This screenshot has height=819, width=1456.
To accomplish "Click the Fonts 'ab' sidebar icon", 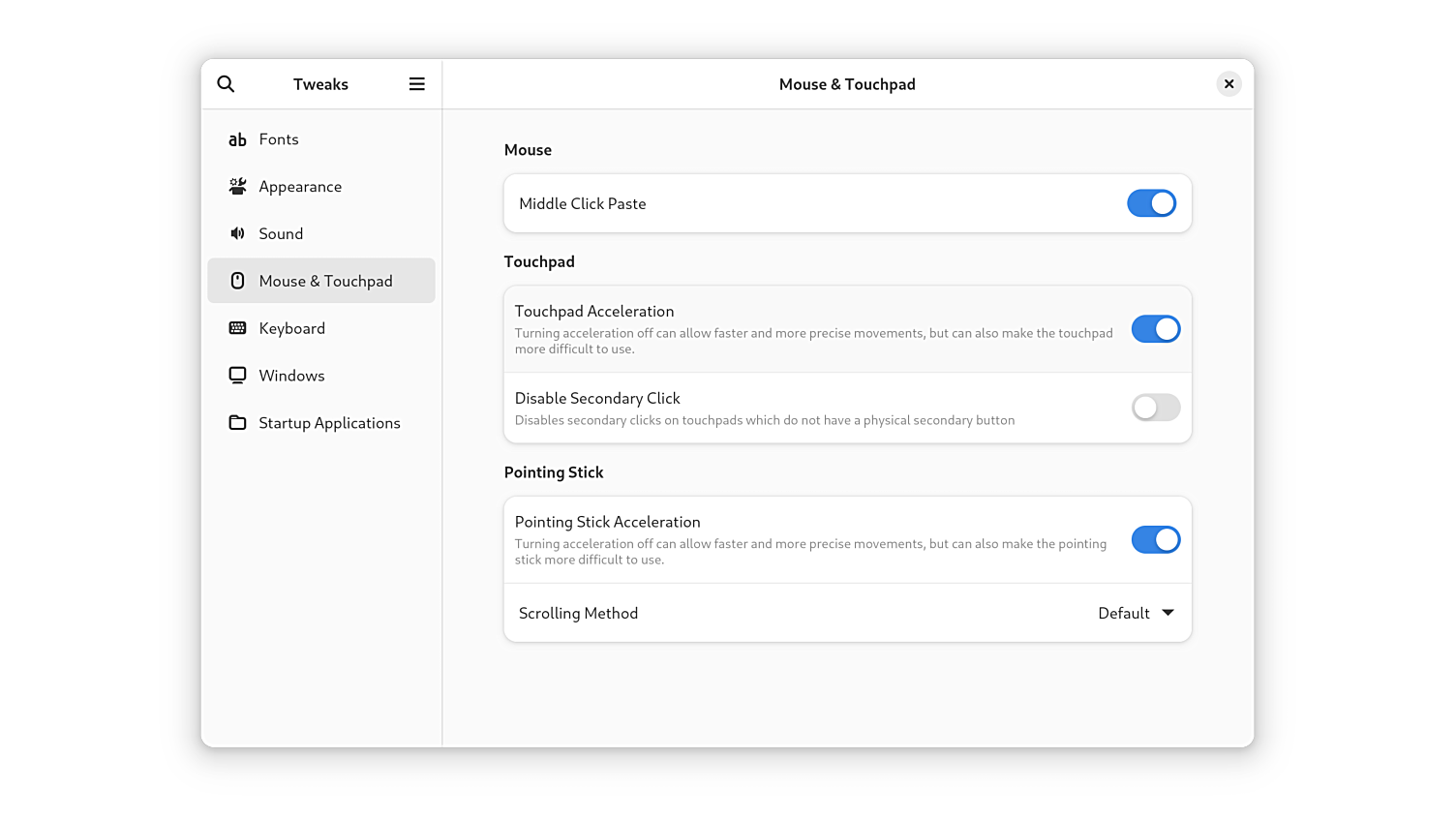I will [x=237, y=139].
